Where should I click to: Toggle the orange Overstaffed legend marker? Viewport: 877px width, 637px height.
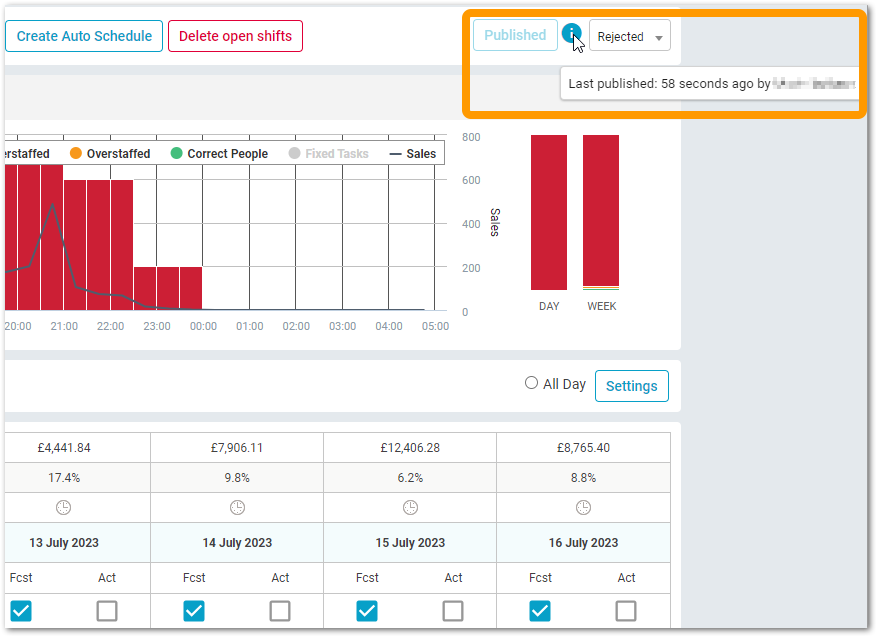click(x=75, y=154)
